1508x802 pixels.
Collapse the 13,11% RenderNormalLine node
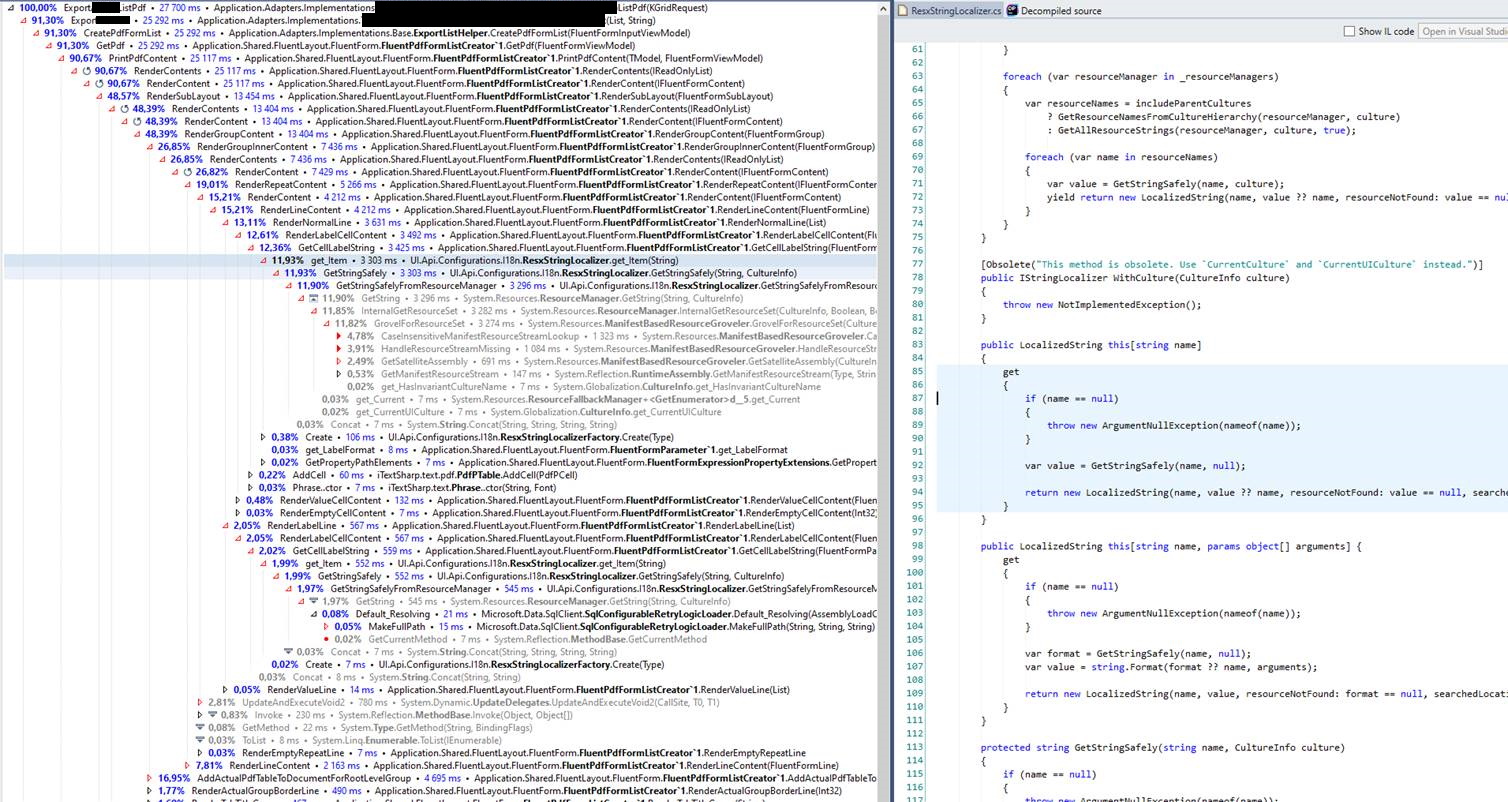(x=226, y=223)
